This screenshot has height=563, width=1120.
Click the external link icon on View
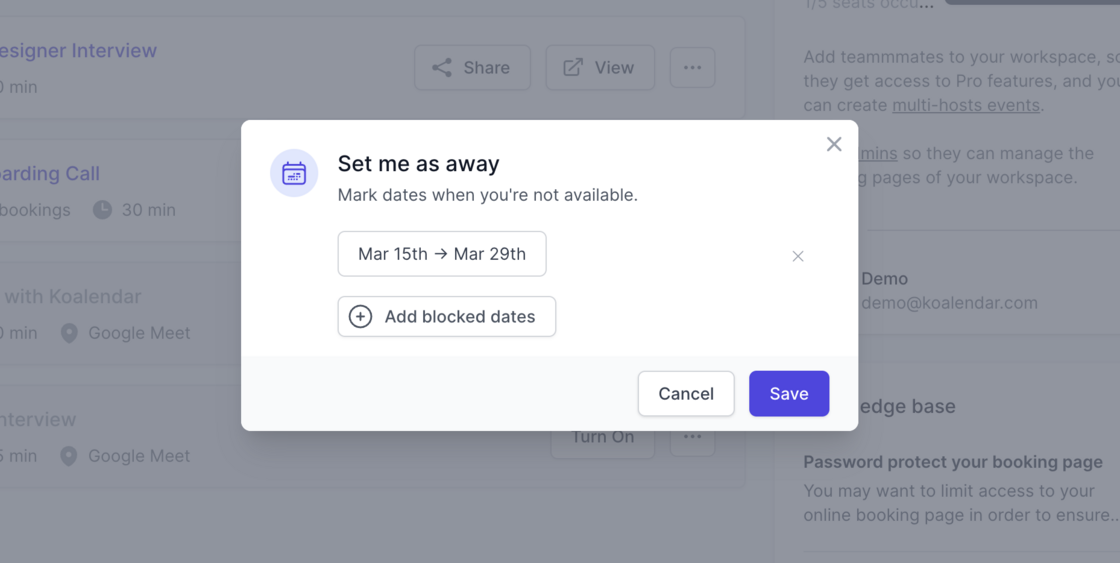point(573,68)
